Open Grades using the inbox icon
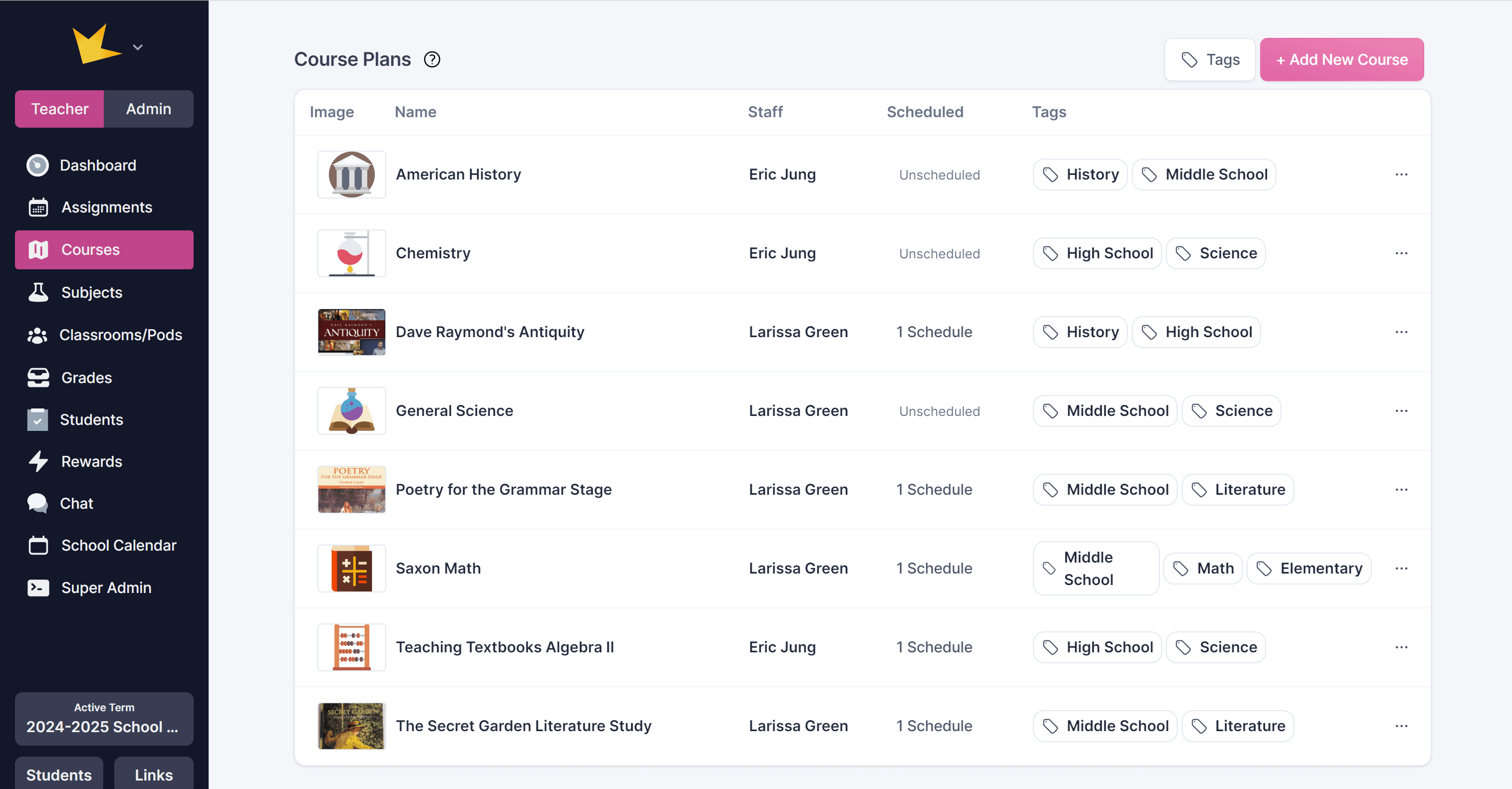The width and height of the screenshot is (1512, 789). point(38,378)
